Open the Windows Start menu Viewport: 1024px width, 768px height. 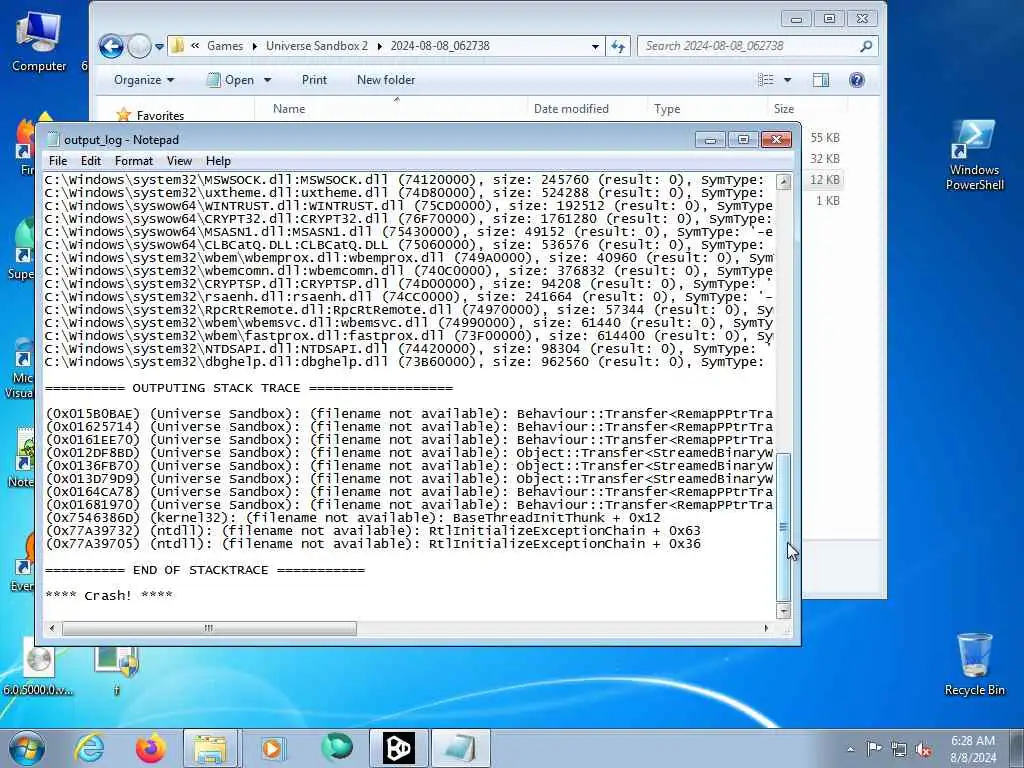26,748
